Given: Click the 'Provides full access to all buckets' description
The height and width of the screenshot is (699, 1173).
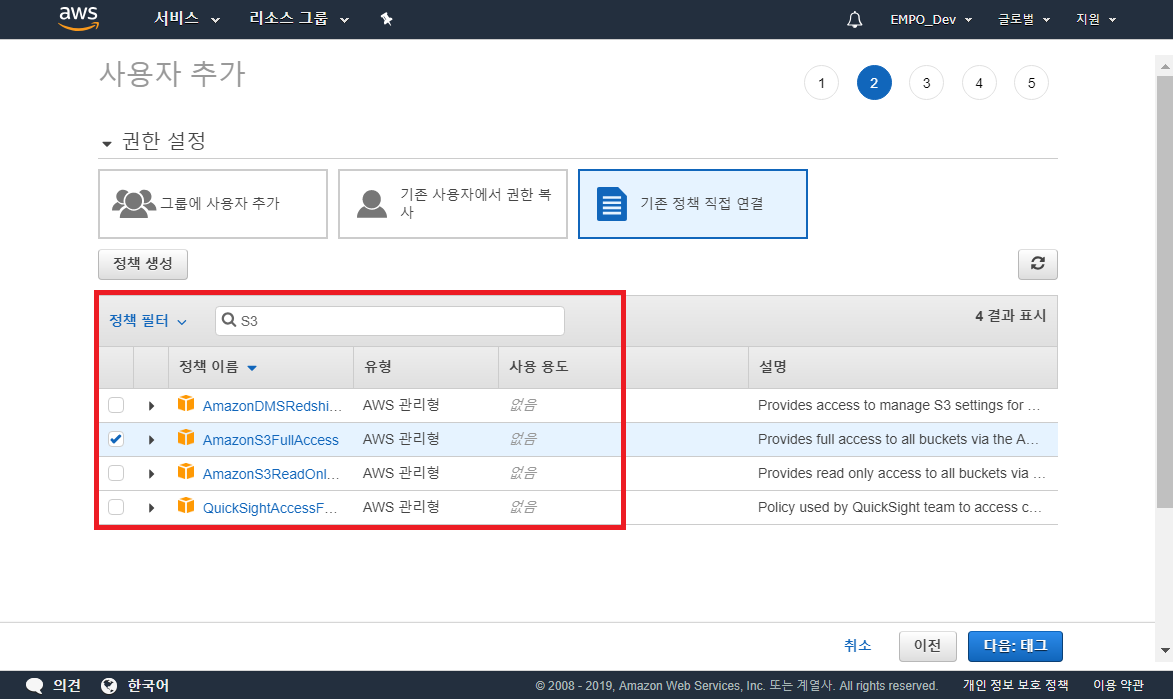Looking at the screenshot, I should 898,439.
